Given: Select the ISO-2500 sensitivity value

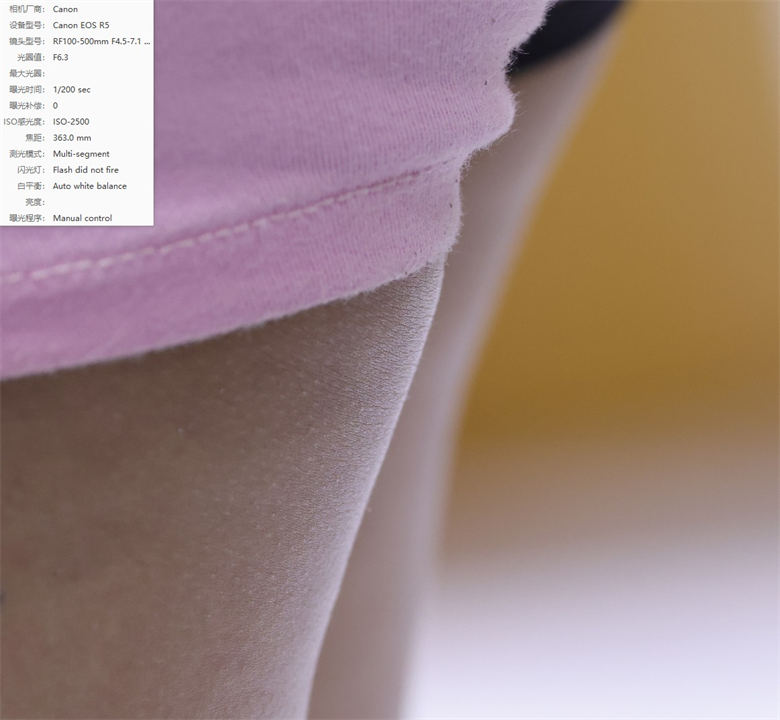Looking at the screenshot, I should click(x=71, y=121).
